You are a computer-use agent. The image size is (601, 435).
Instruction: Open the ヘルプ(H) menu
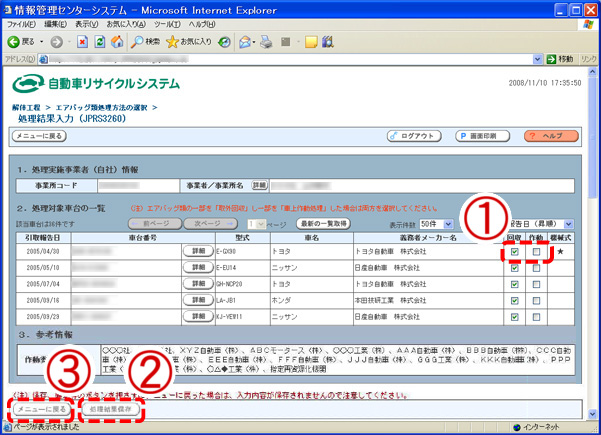pyautogui.click(x=202, y=24)
